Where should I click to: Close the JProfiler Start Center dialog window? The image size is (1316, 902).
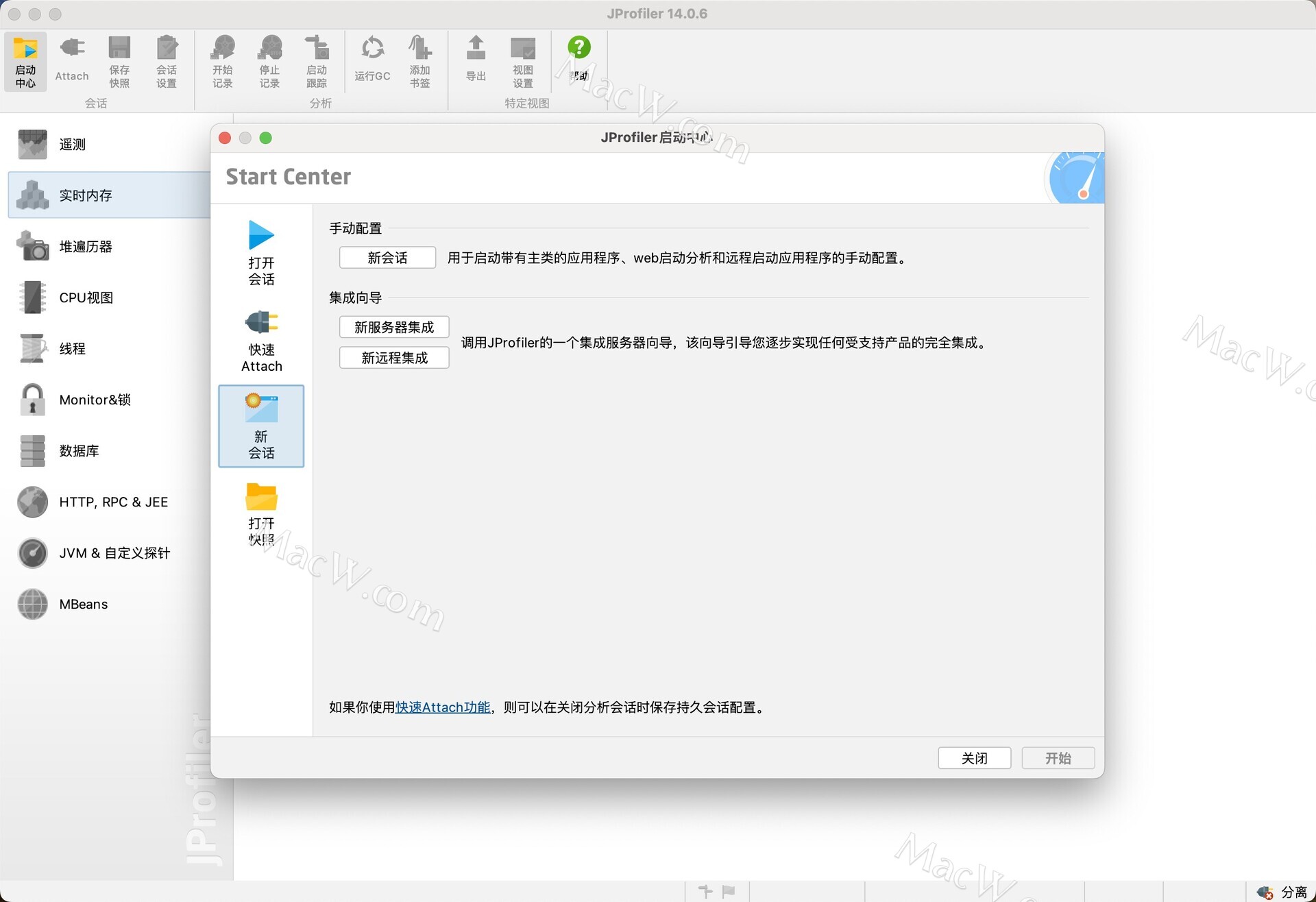point(225,138)
